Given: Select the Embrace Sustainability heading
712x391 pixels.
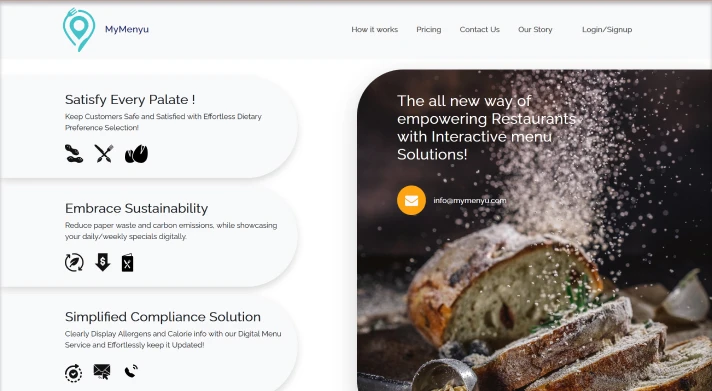Looking at the screenshot, I should click(x=136, y=208).
